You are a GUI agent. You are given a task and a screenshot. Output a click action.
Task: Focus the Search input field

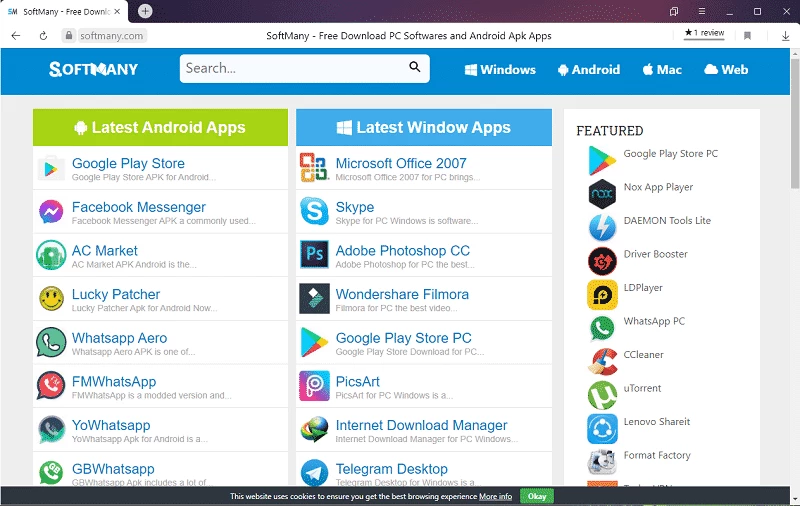(293, 68)
